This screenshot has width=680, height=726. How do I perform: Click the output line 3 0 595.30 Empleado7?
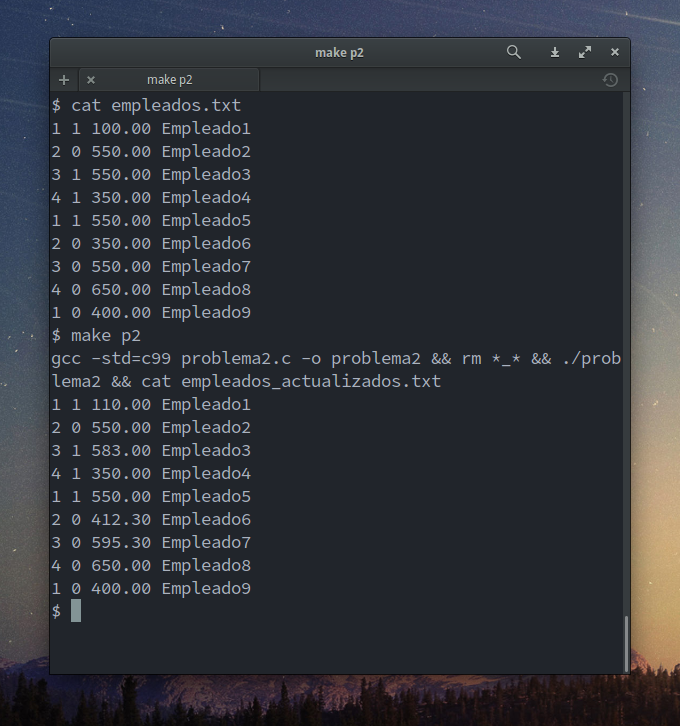[x=151, y=543]
